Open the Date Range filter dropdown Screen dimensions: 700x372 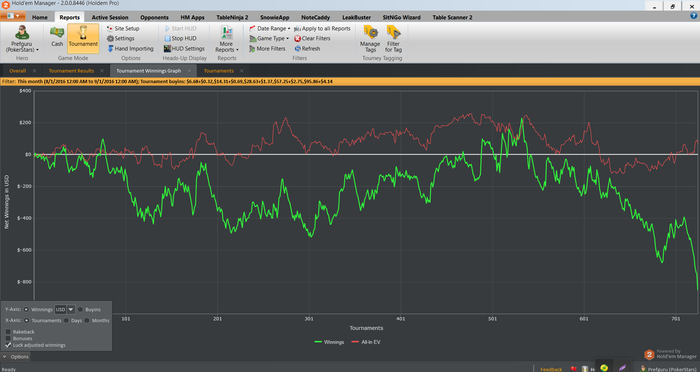pyautogui.click(x=269, y=29)
